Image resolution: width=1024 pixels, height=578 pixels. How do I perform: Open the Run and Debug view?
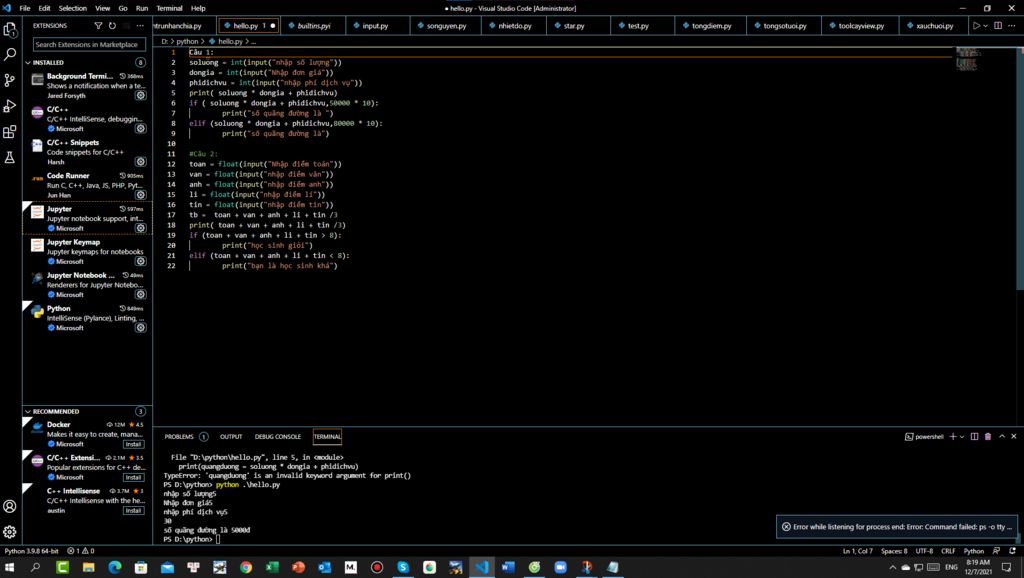coord(10,106)
